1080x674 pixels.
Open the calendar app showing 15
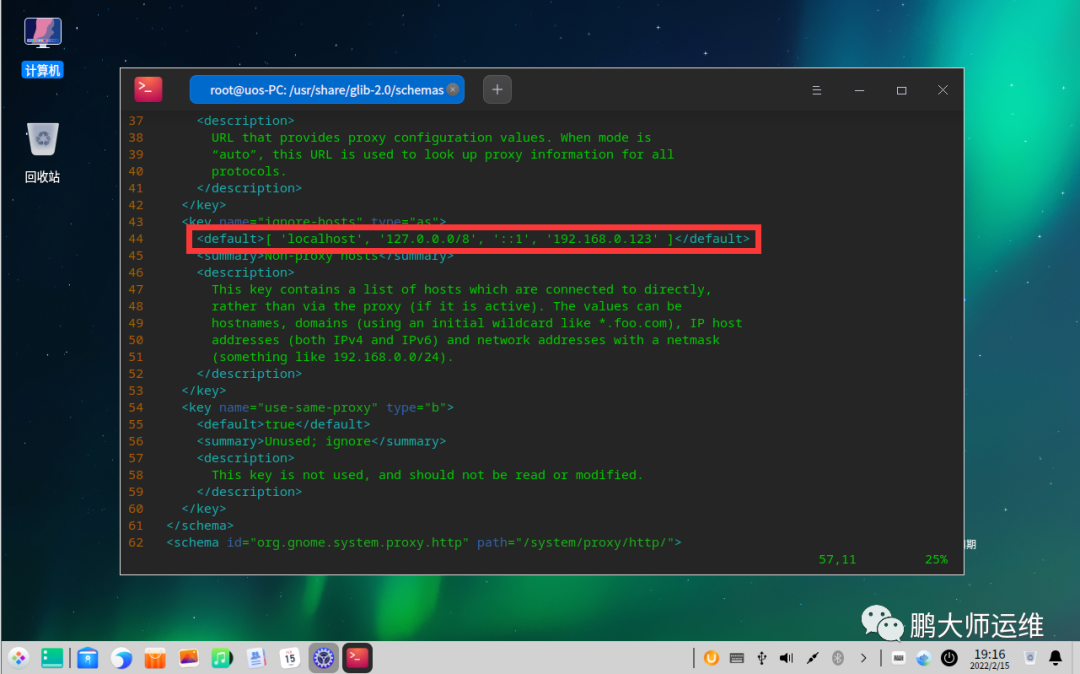click(290, 658)
